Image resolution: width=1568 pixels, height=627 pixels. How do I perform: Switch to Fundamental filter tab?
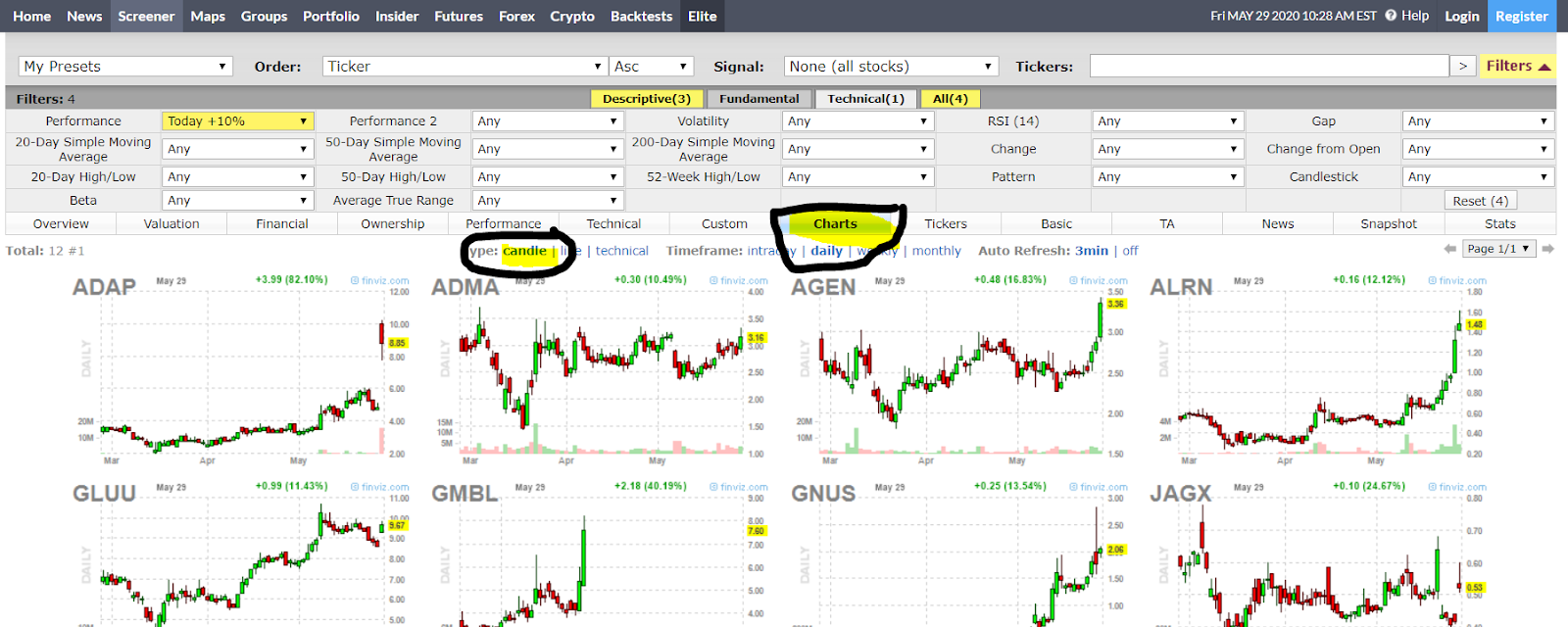pos(759,98)
